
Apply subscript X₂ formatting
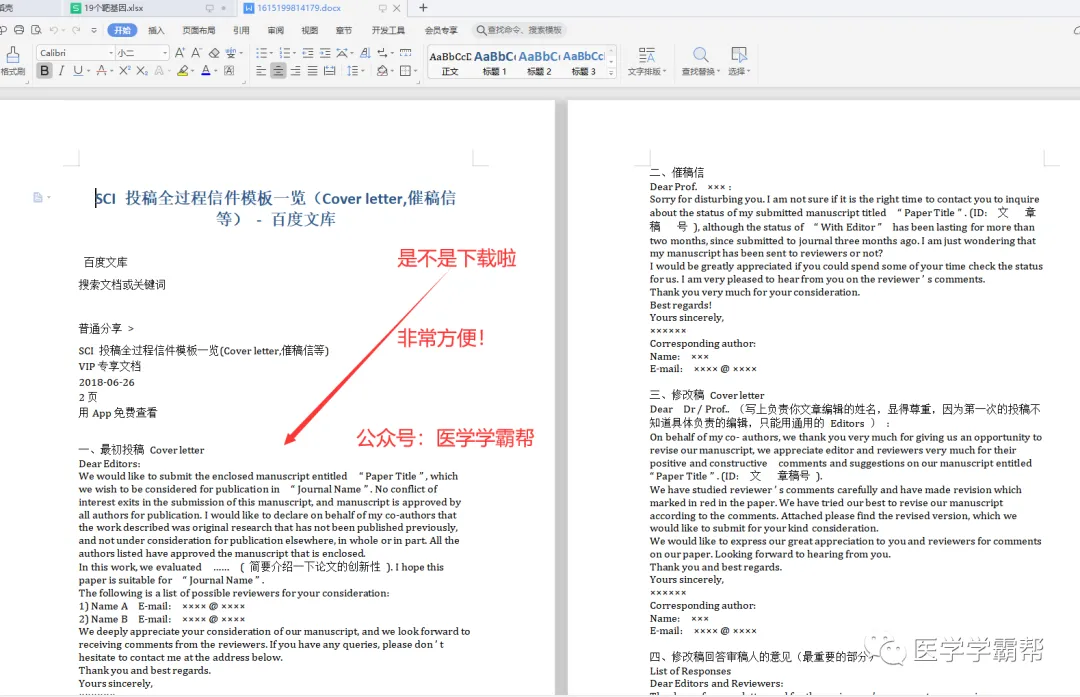(142, 70)
